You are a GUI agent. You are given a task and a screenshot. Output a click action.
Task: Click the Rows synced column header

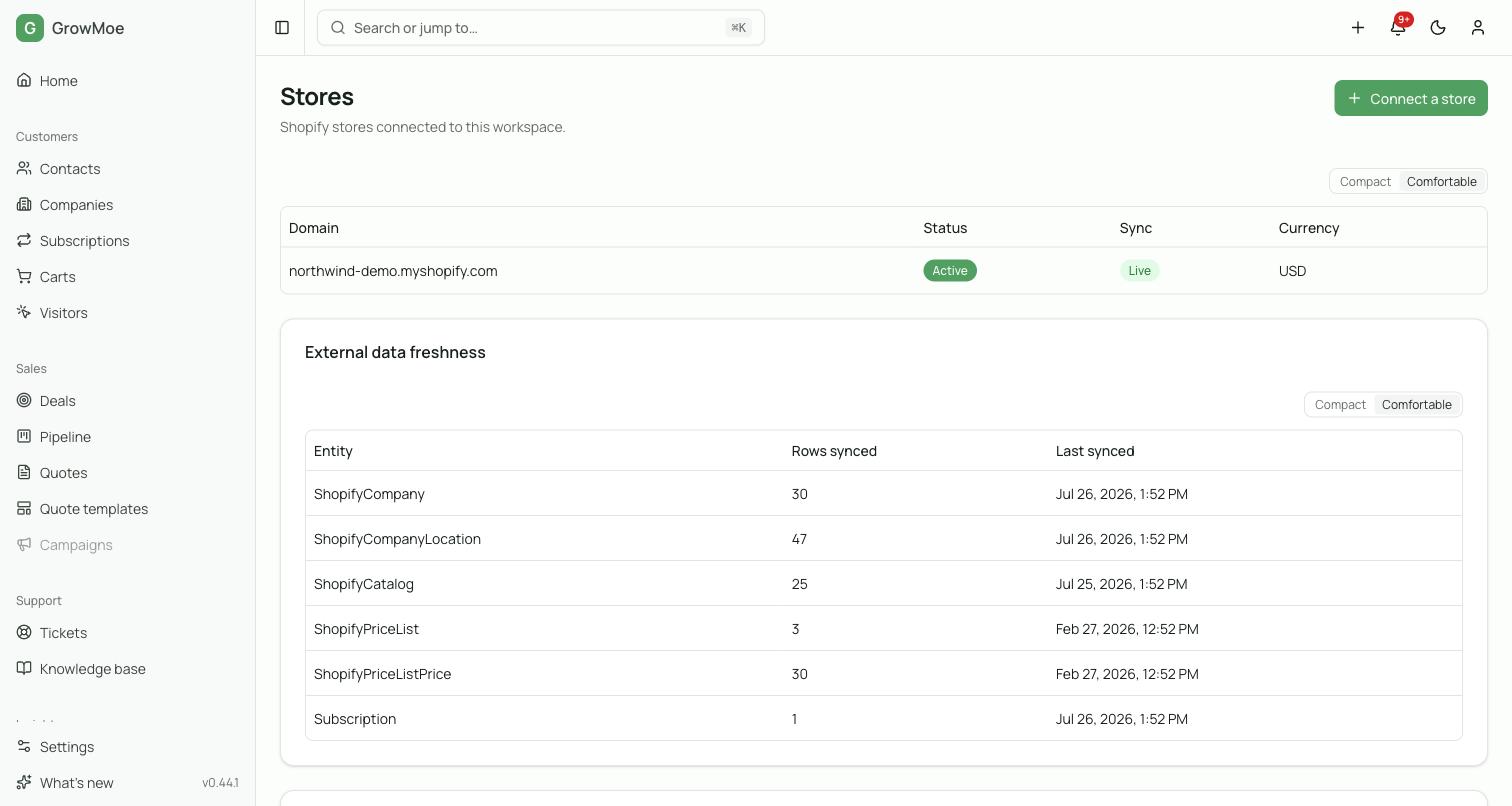tap(834, 451)
